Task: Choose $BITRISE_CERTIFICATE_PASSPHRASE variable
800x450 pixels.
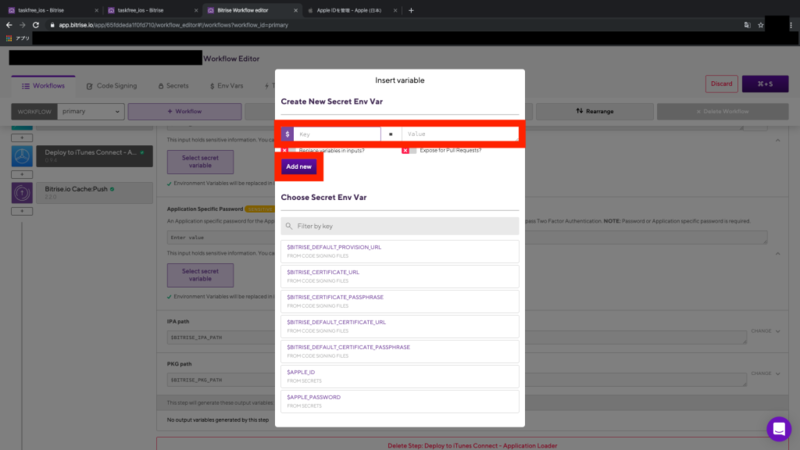Action: [400, 301]
